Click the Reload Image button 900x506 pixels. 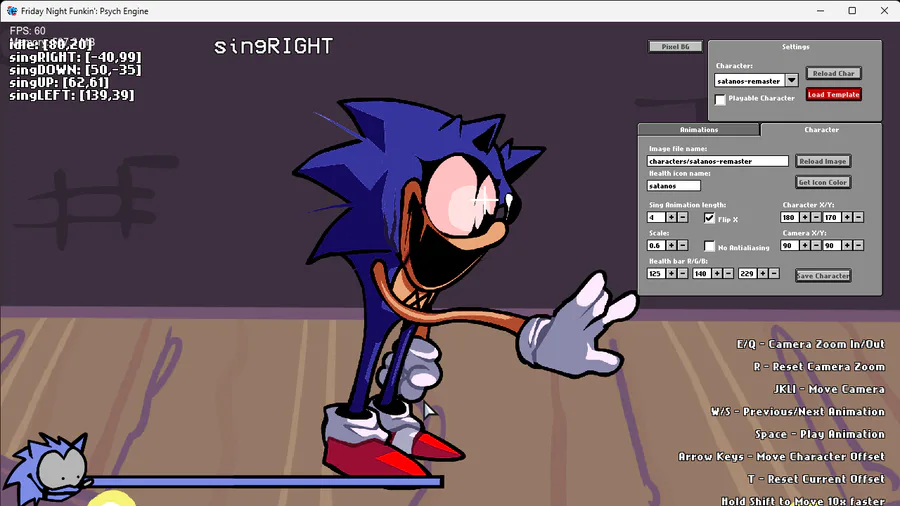pyautogui.click(x=823, y=161)
